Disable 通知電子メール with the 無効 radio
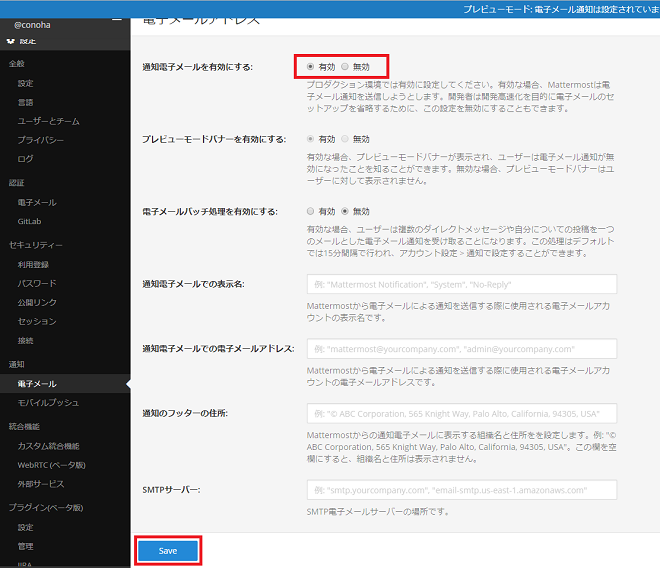The width and height of the screenshot is (660, 568). coord(345,67)
